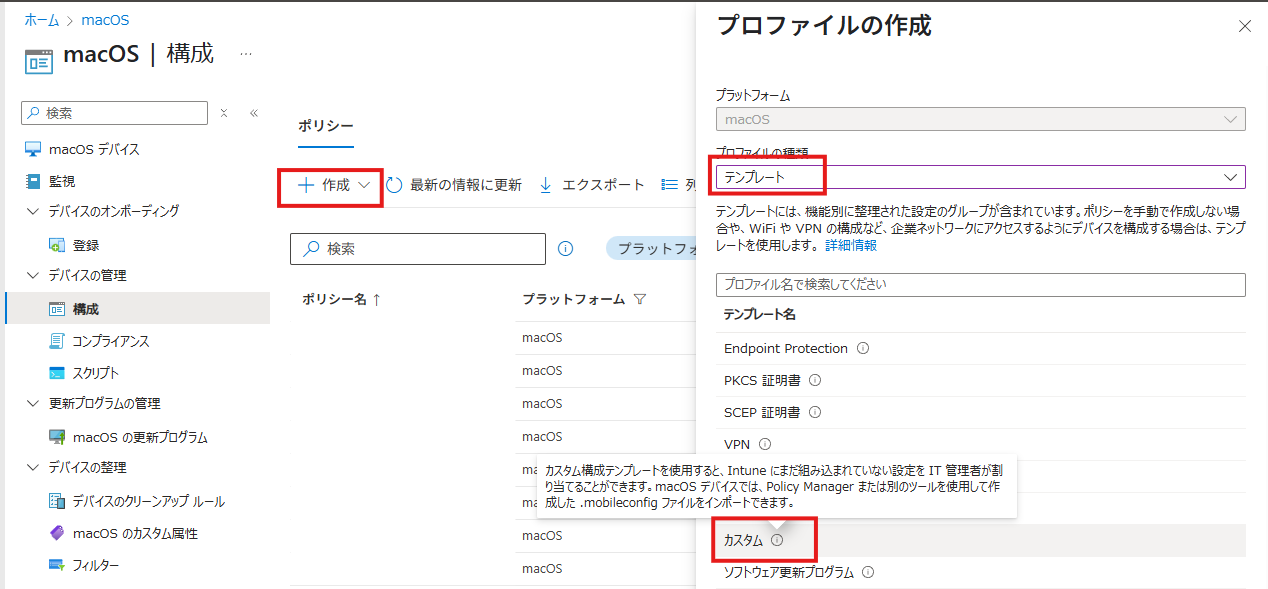Close the プロファイルの作成 panel
This screenshot has height=589, width=1268.
pyautogui.click(x=1245, y=27)
